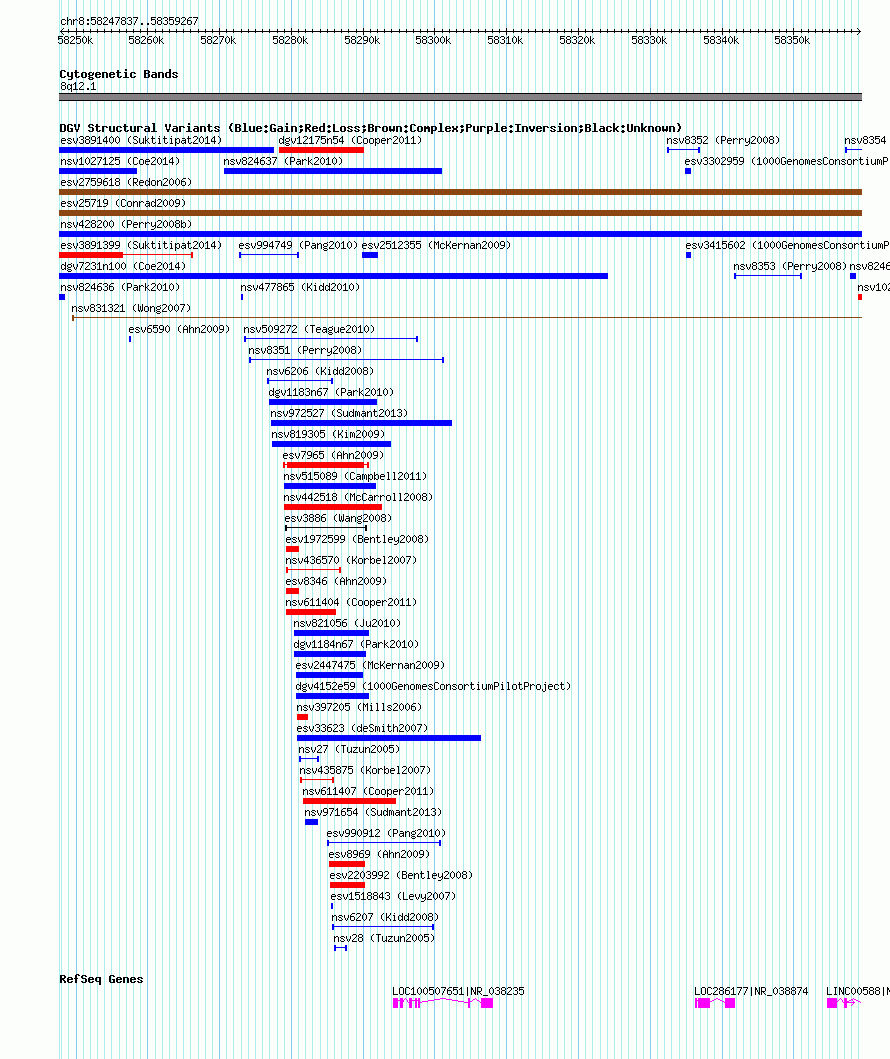
Task: Select dgv4152e59 (1000GenomesConsortiumPilotProject) label
Action: pyautogui.click(x=433, y=686)
